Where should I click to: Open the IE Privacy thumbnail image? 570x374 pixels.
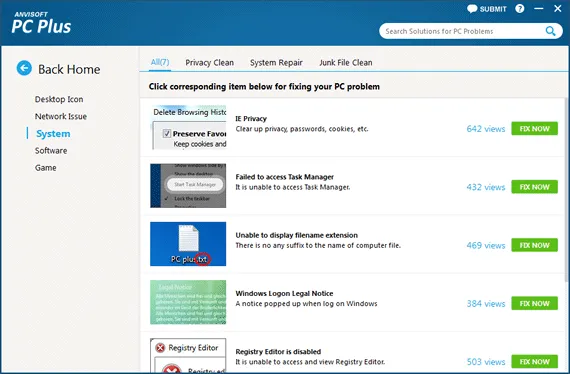click(x=188, y=128)
